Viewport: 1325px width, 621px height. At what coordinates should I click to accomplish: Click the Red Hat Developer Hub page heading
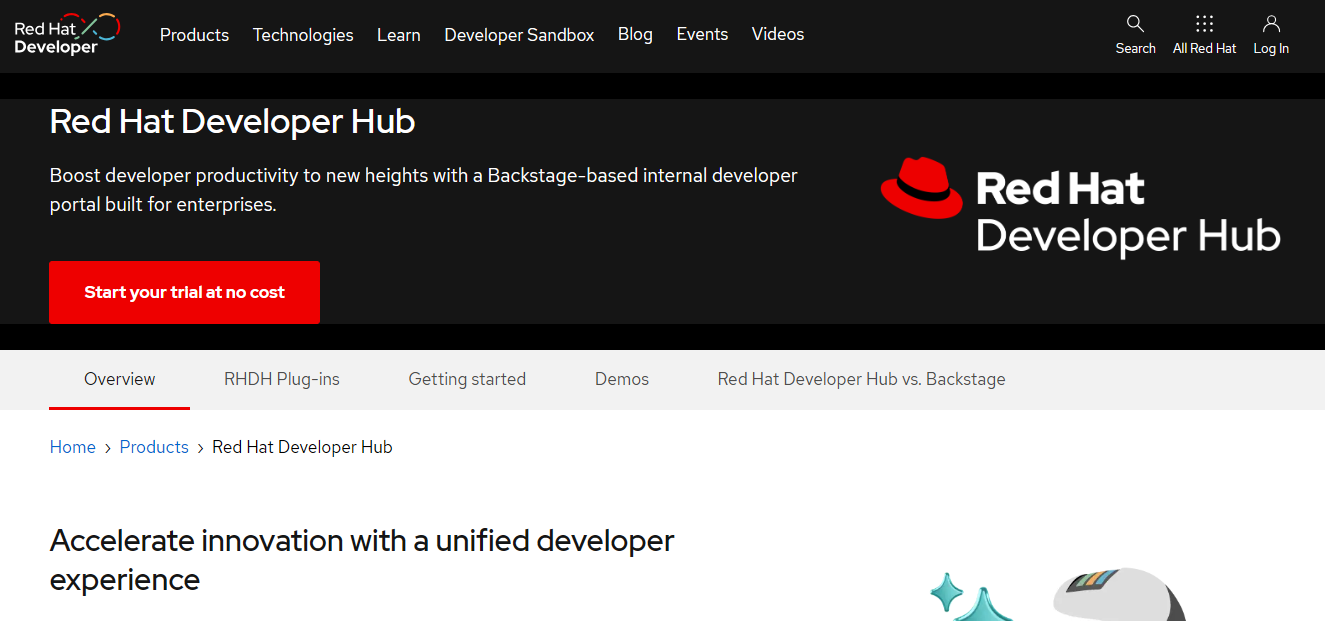(x=232, y=122)
